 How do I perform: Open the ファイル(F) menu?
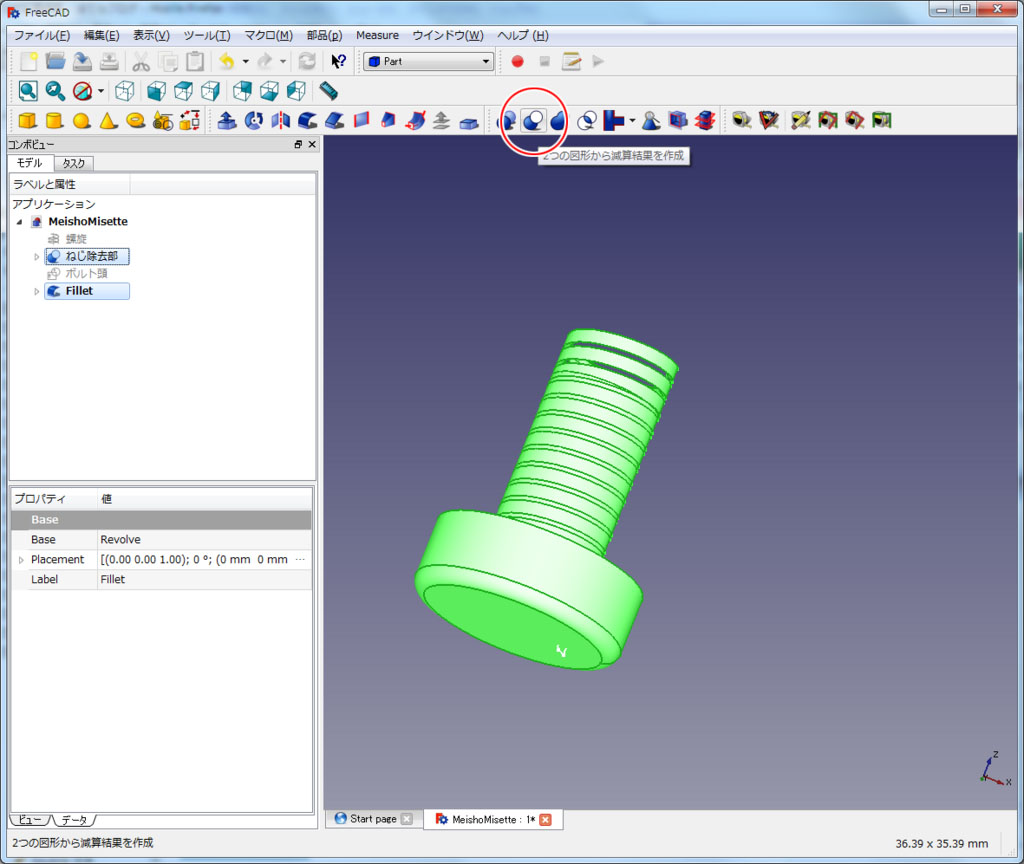[x=42, y=35]
